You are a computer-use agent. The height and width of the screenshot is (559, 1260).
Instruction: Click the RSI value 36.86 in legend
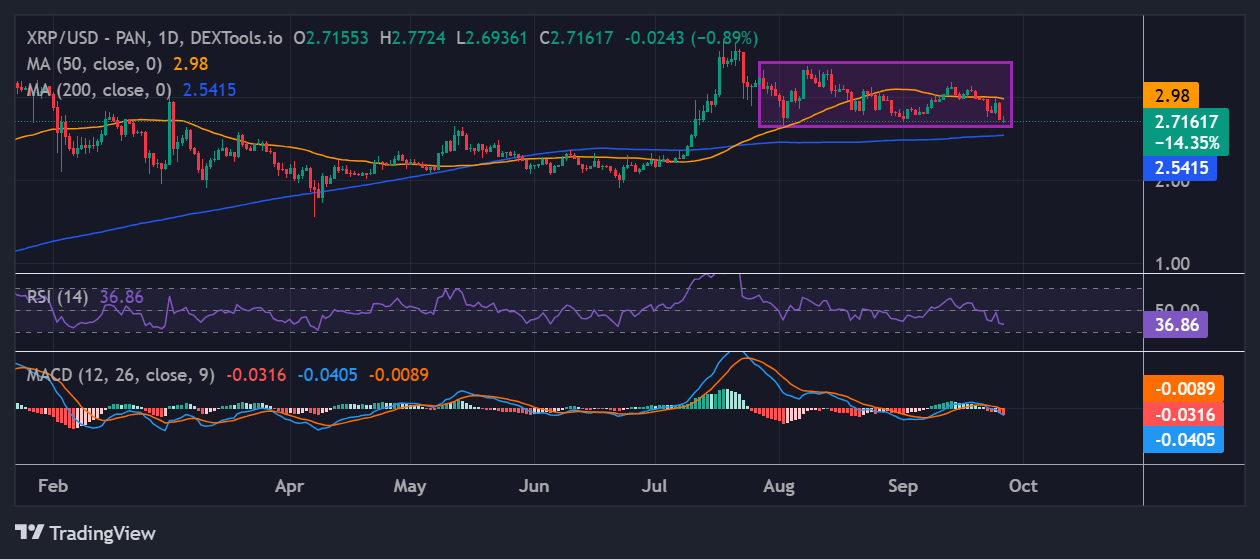point(122,297)
